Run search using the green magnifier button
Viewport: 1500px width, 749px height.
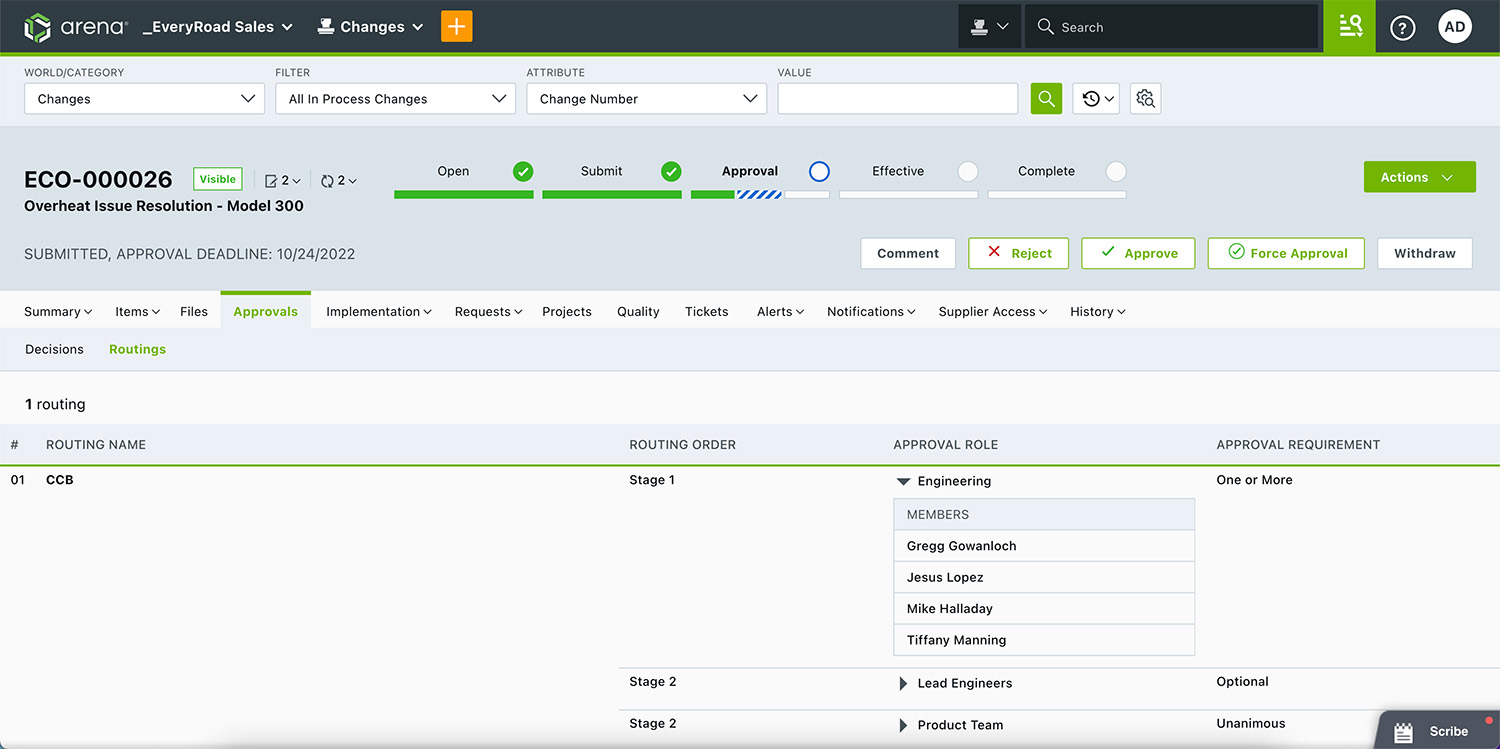(x=1046, y=98)
